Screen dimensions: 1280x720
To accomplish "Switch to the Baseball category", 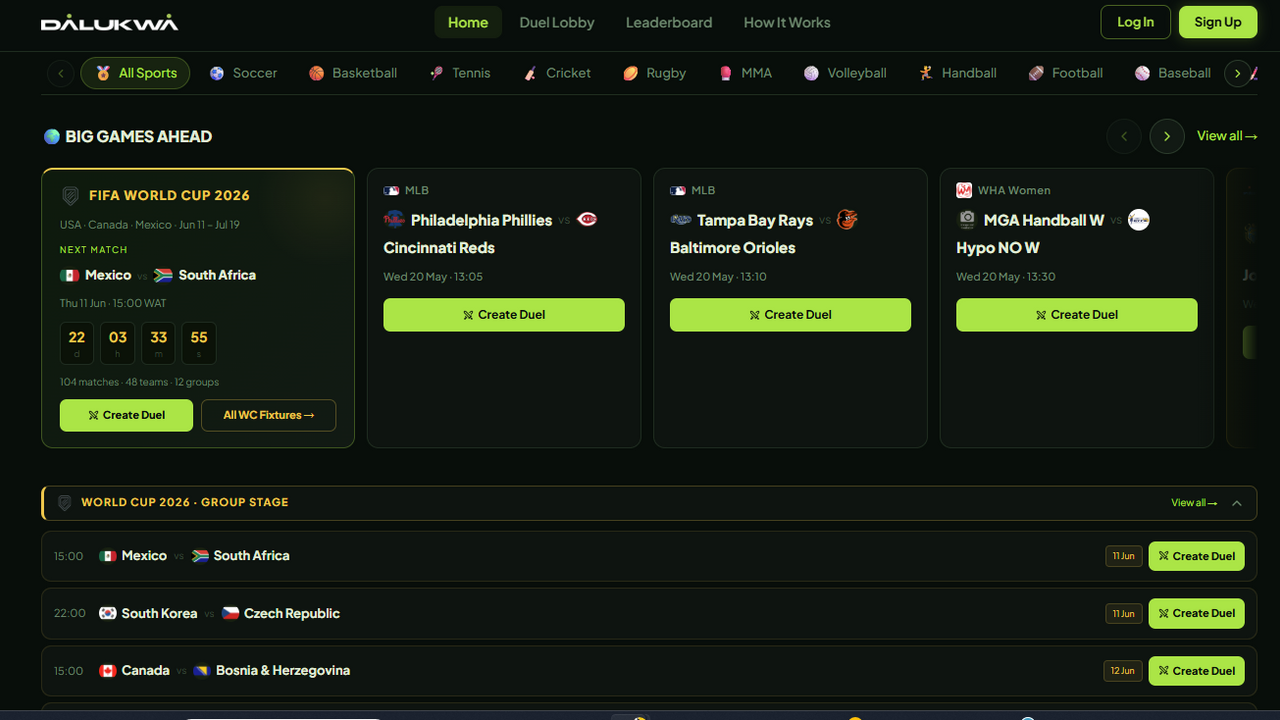I will [1173, 73].
